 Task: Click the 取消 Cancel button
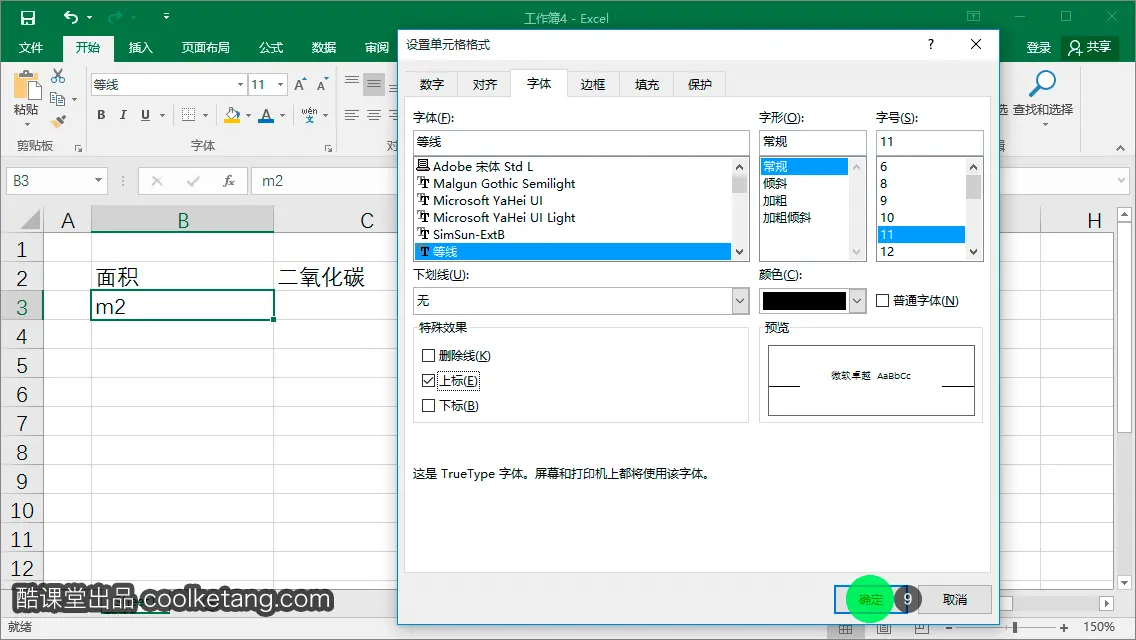click(x=955, y=599)
